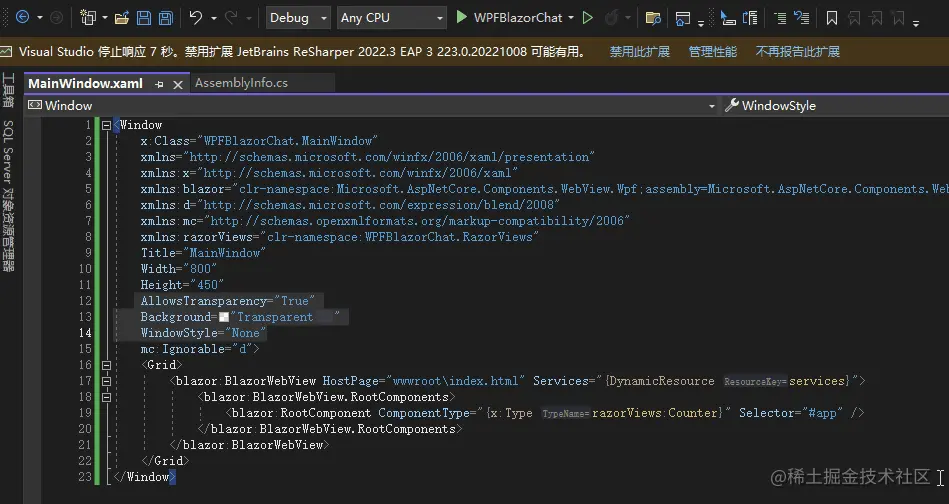
Task: Click the document-with-arrow icon next to the cursor tool
Action: [750, 18]
